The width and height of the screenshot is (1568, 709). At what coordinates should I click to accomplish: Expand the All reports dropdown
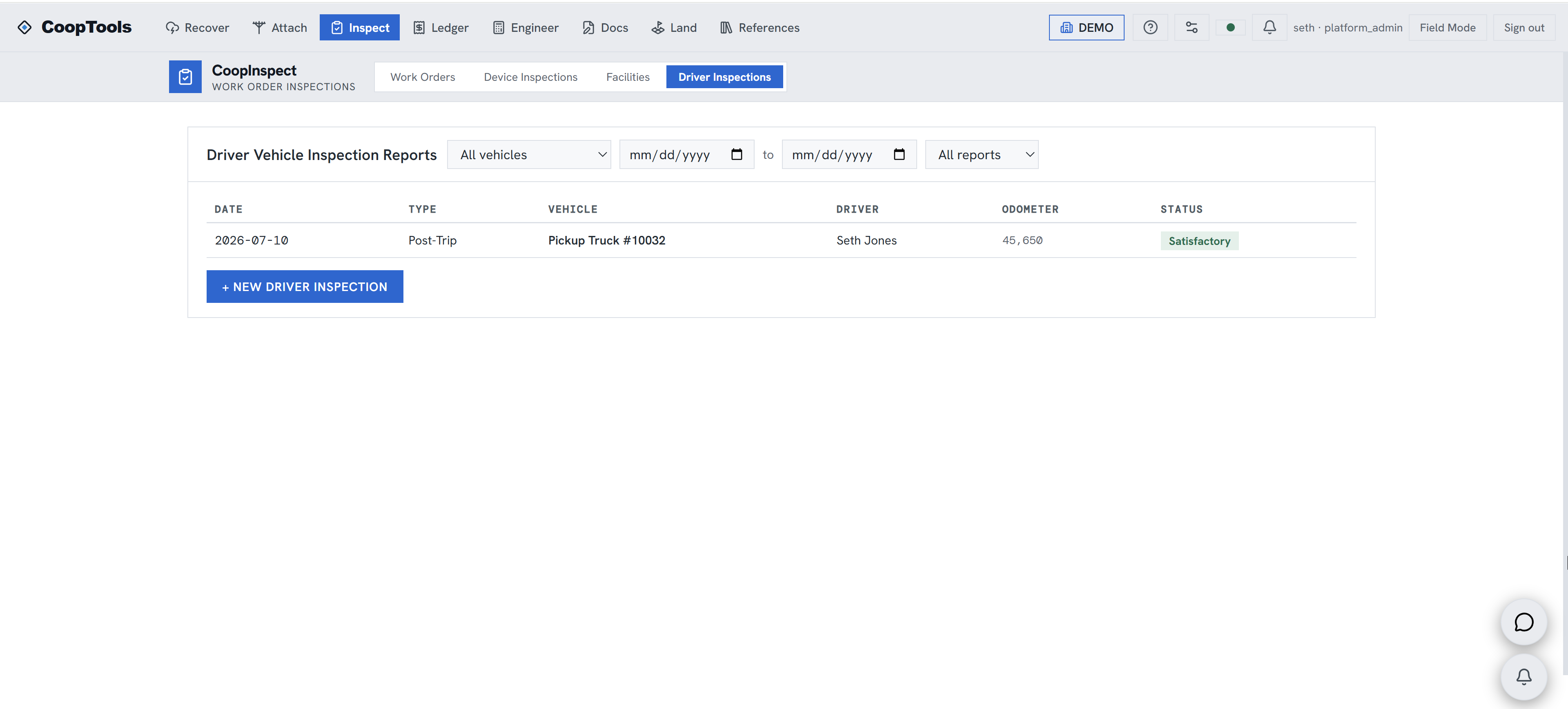click(x=981, y=155)
